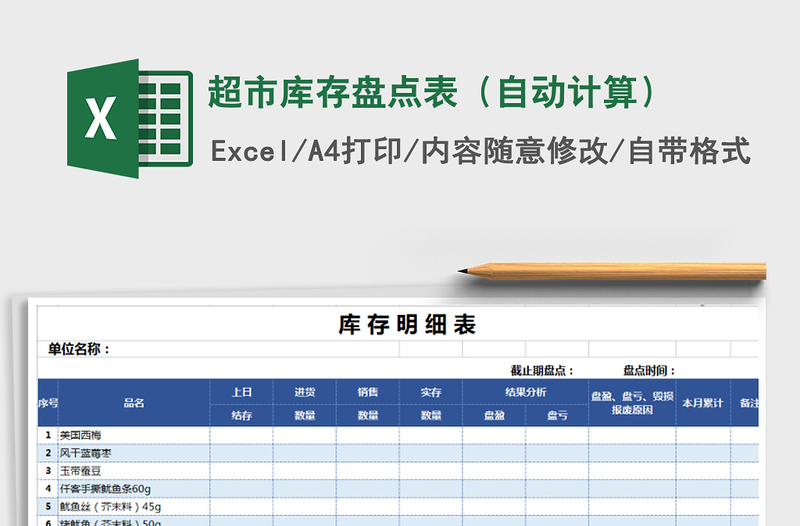Click the pencil graphic above the sheet
The height and width of the screenshot is (526, 800).
(x=612, y=271)
